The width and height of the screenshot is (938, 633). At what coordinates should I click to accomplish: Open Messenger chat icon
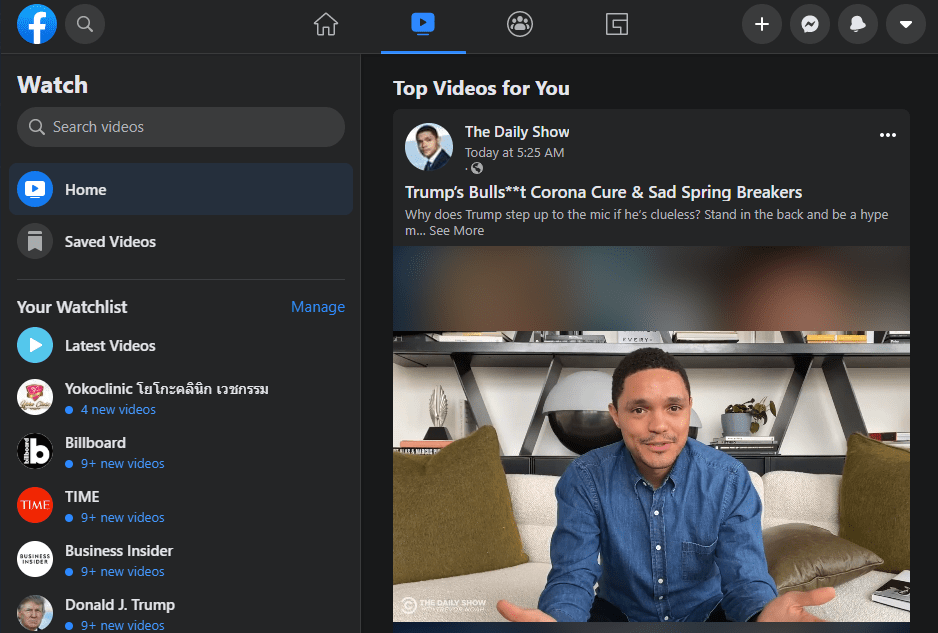click(810, 25)
